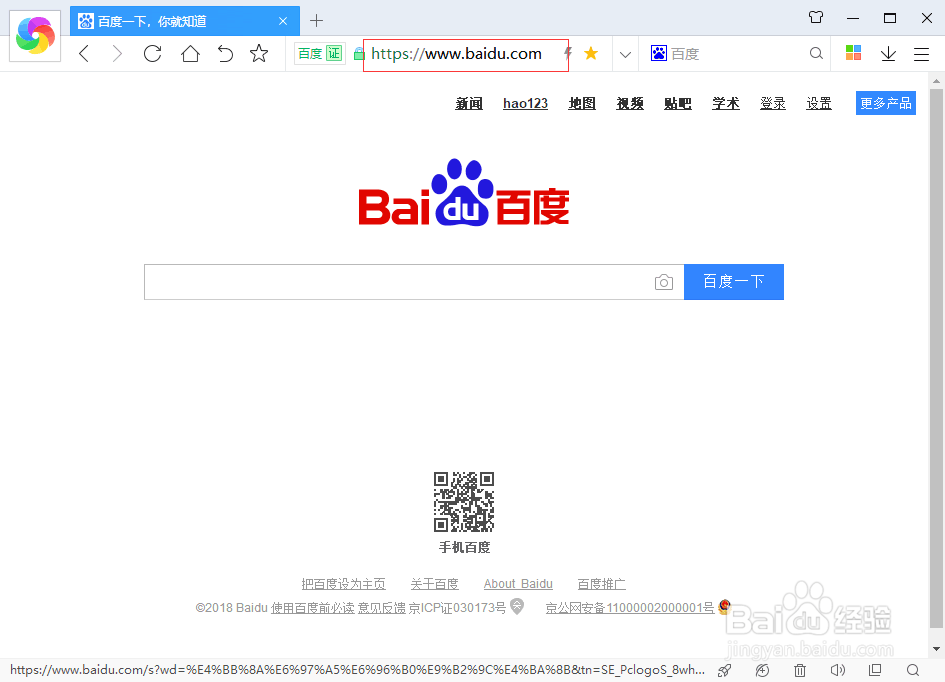The height and width of the screenshot is (682, 945).
Task: Open the hao123 link
Action: (x=526, y=104)
